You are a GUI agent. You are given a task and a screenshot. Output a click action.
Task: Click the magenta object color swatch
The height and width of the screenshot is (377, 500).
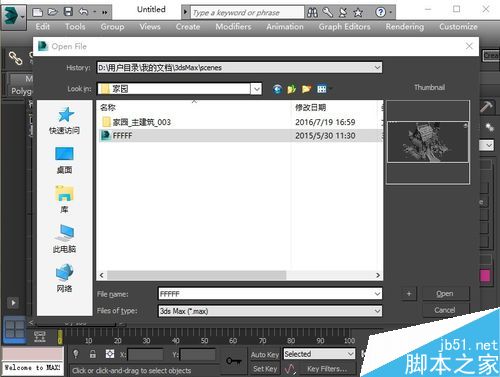485,276
